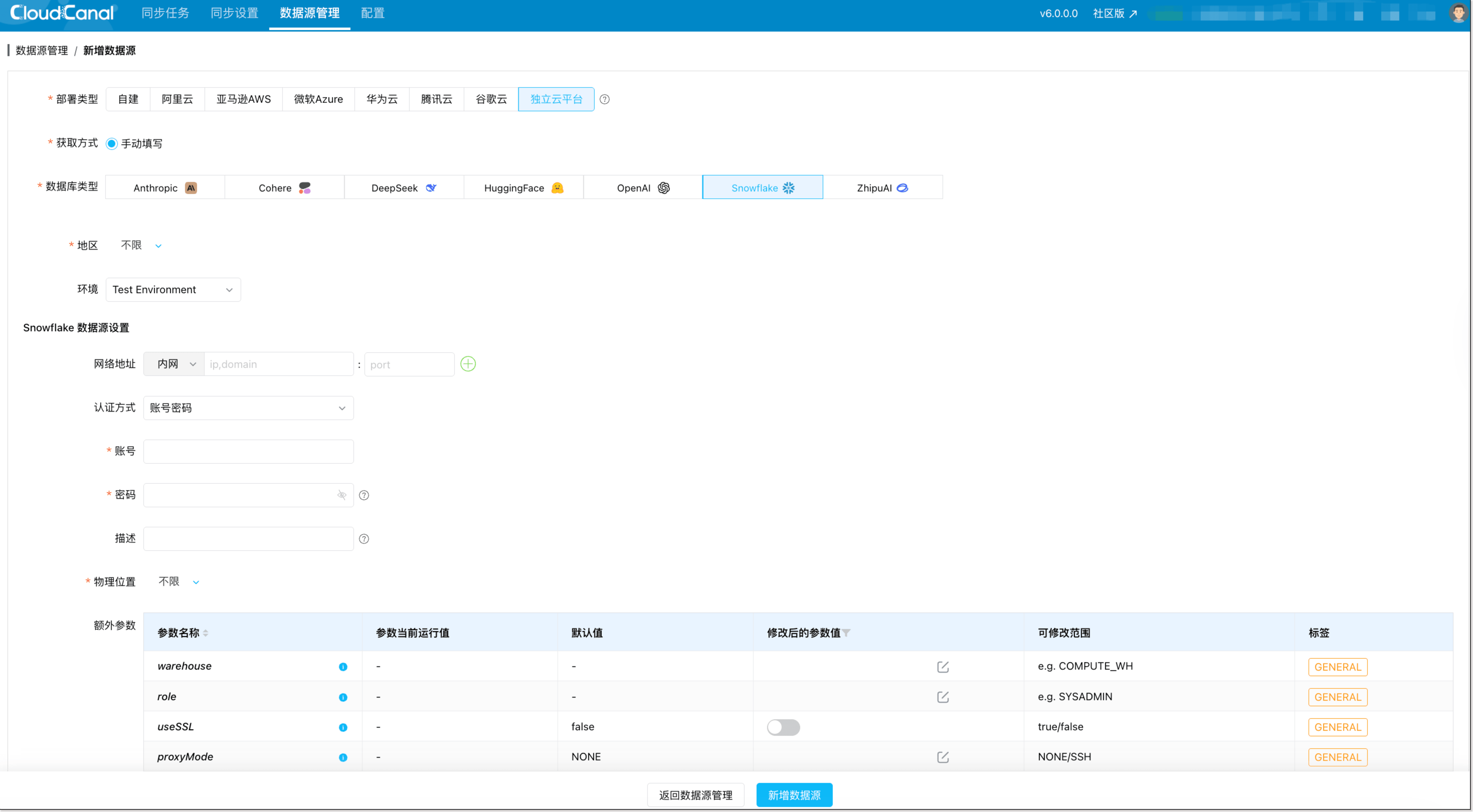Choose HuggingFace database type
Screen dimensions: 1473x812
pyautogui.click(x=523, y=187)
